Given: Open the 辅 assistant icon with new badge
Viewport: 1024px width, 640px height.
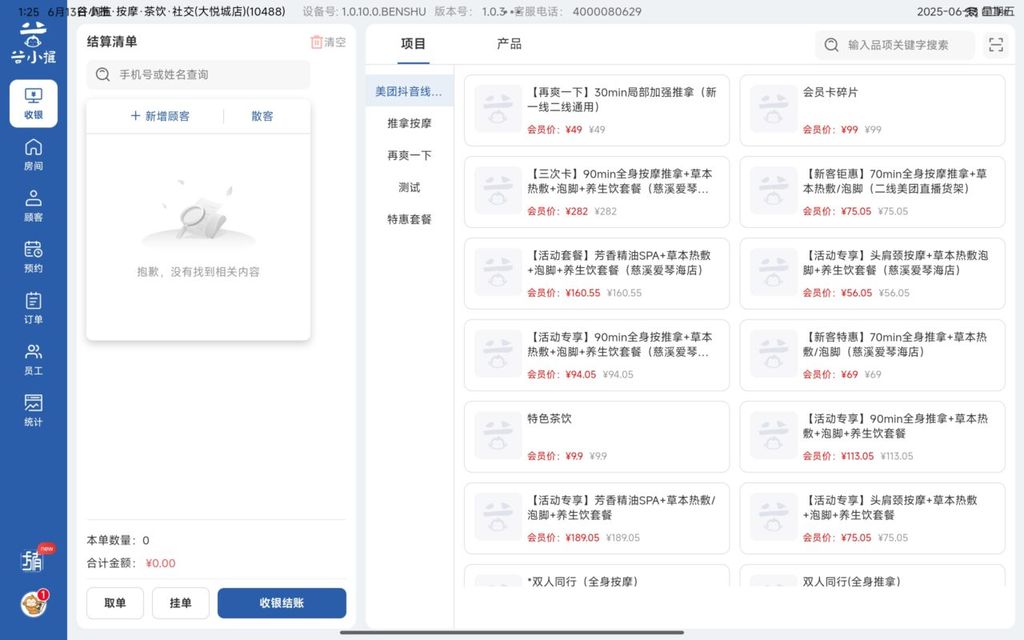Looking at the screenshot, I should coord(33,560).
